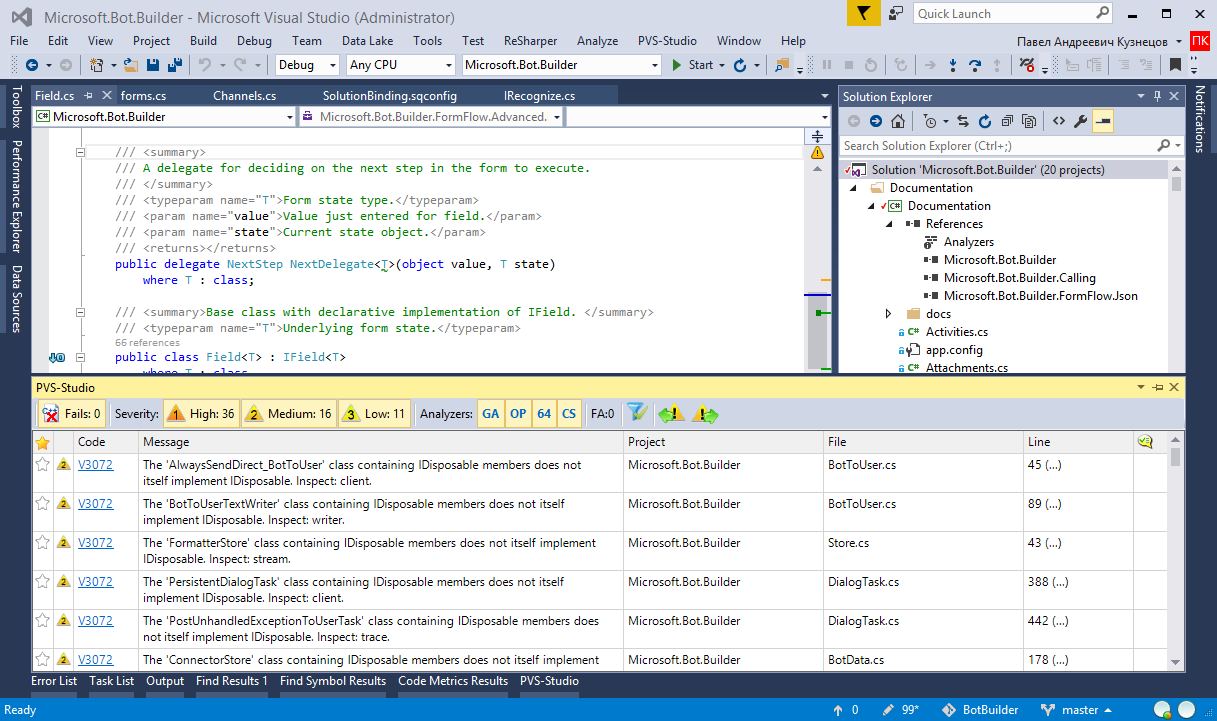
Task: Click the Save All toolbar icon
Action: click(175, 65)
